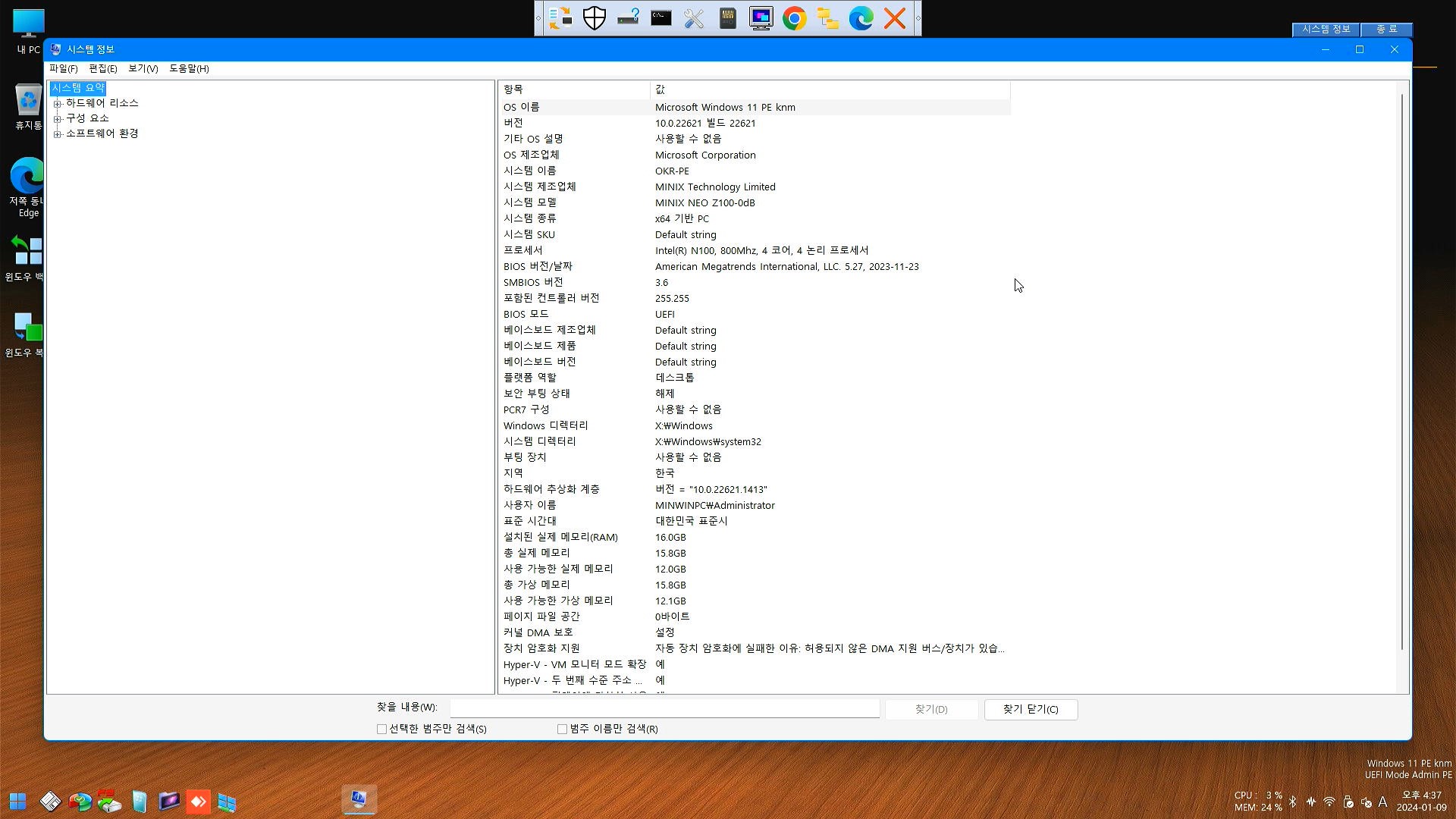This screenshot has height=819, width=1456.
Task: Expand 하드웨어 리소스 tree node
Action: pyautogui.click(x=57, y=103)
